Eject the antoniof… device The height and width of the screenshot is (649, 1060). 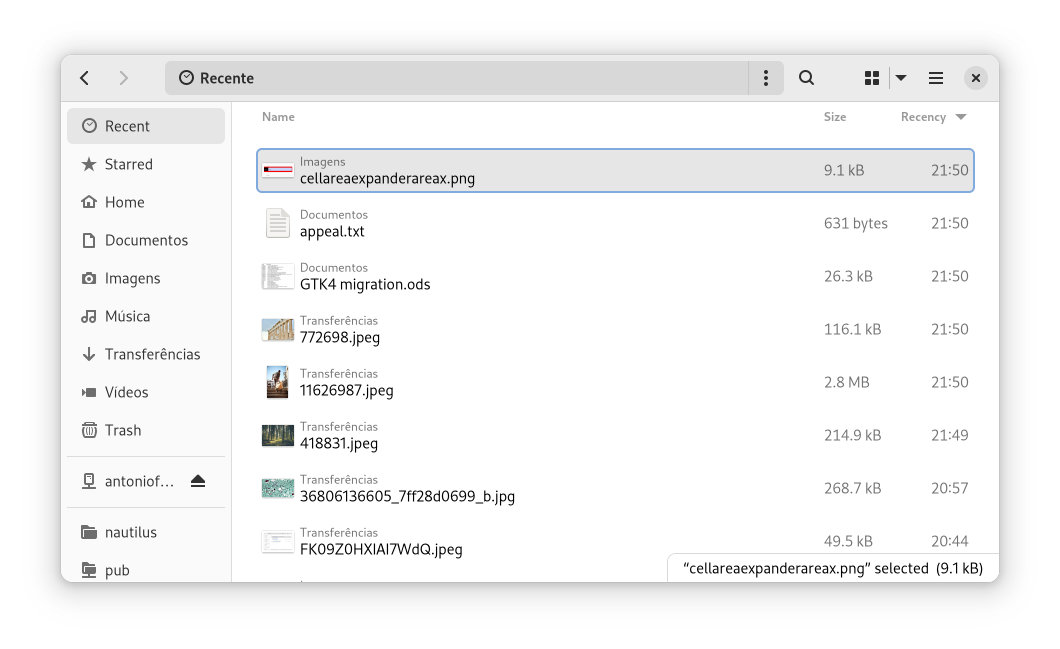point(197,481)
